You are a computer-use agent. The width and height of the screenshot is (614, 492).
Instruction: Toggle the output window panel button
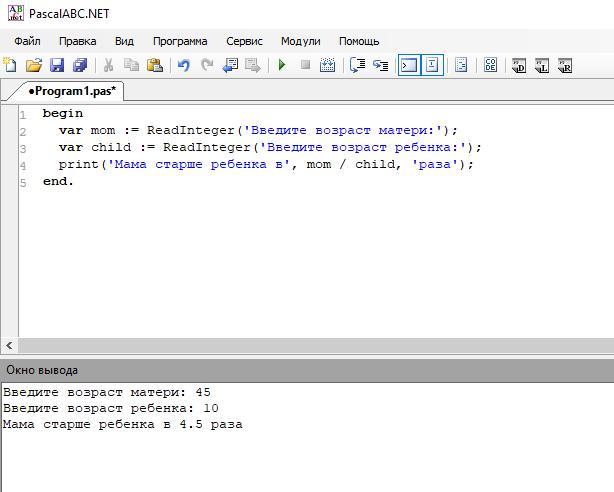pyautogui.click(x=409, y=65)
